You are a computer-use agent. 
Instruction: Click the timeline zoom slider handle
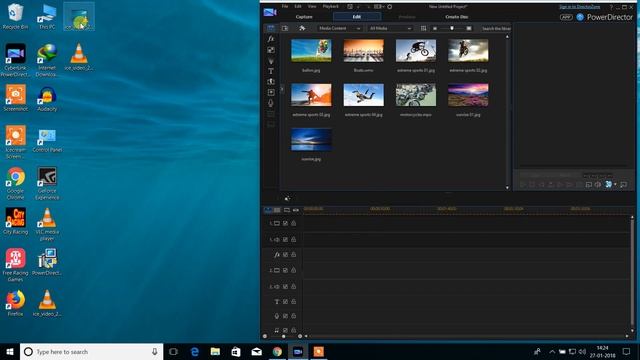(284, 336)
